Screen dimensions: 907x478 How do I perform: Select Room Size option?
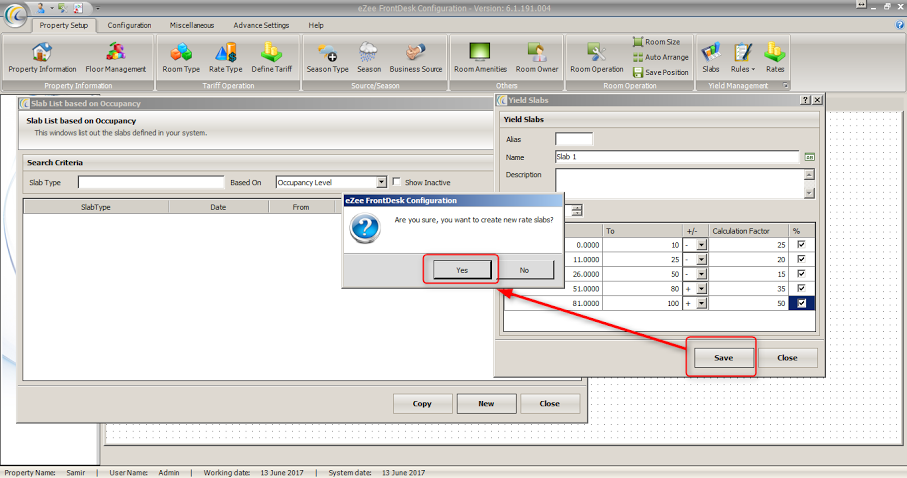pos(657,42)
